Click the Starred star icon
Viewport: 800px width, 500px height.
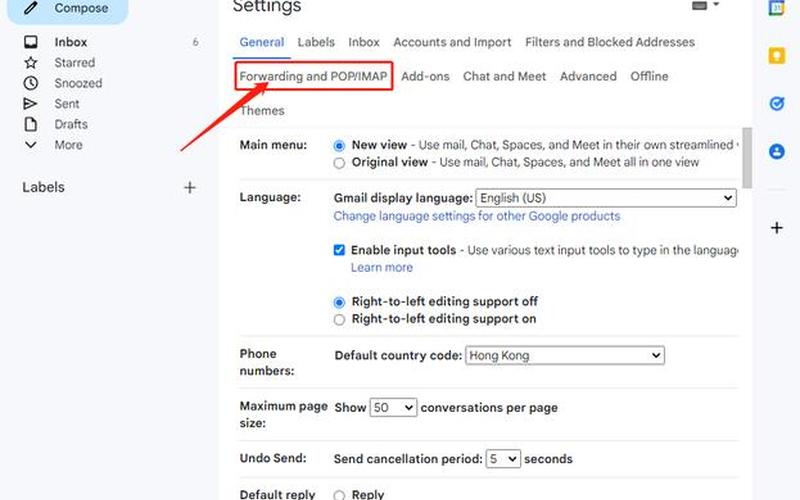point(31,62)
